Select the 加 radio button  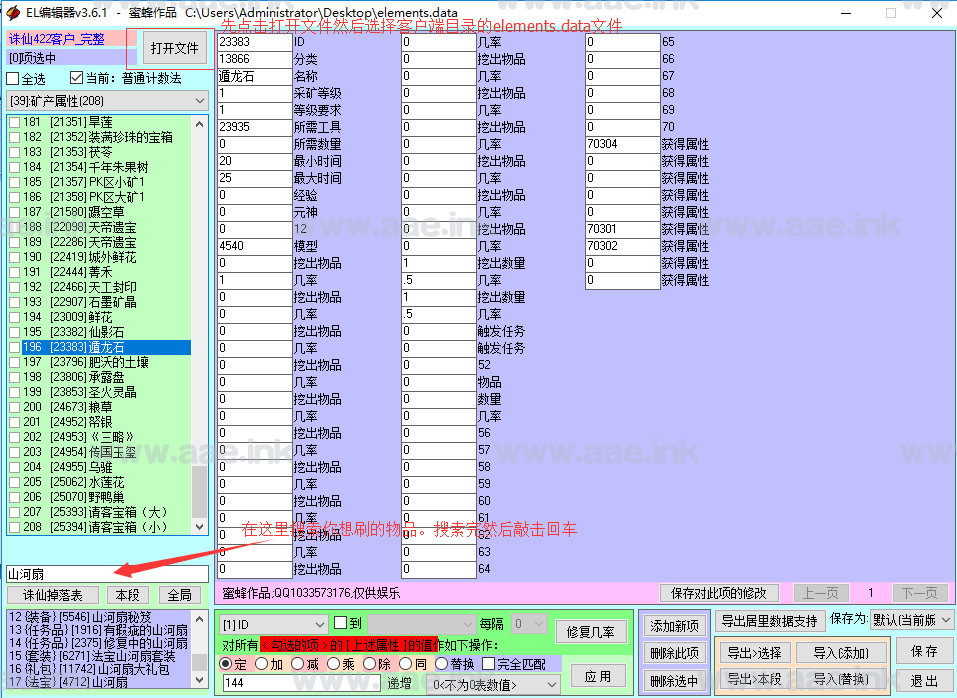tap(262, 664)
